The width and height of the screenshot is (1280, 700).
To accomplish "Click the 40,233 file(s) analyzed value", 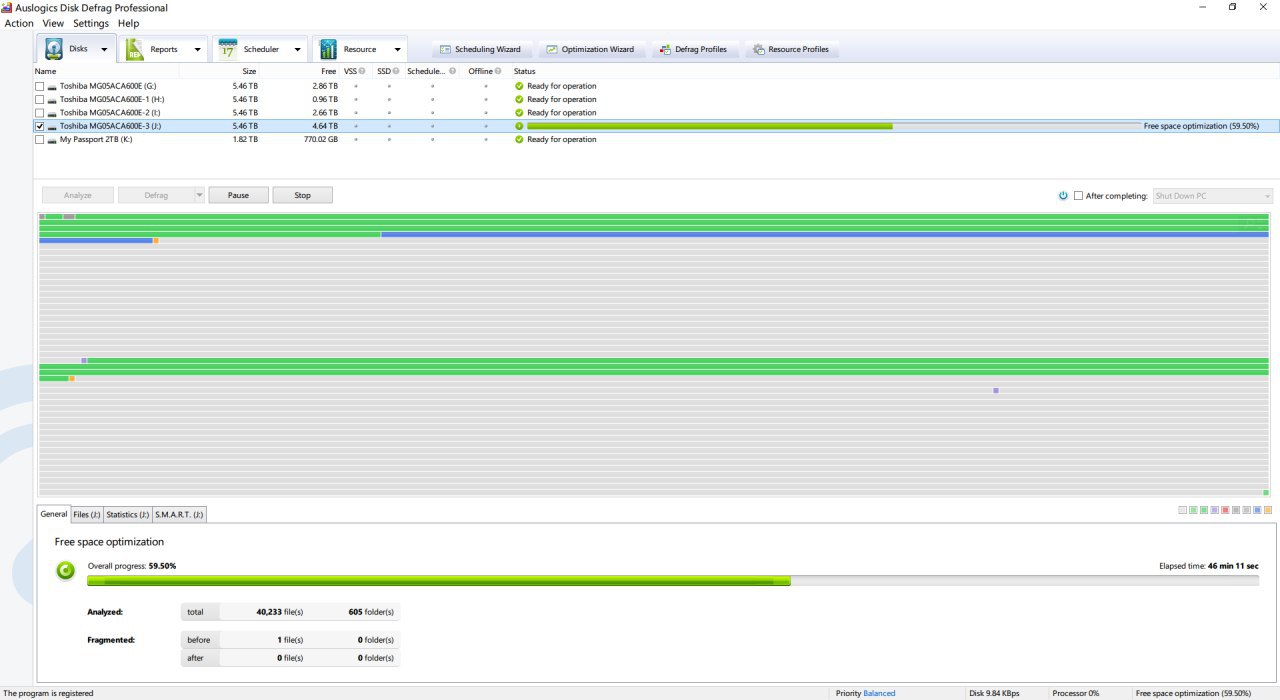I will tap(280, 611).
